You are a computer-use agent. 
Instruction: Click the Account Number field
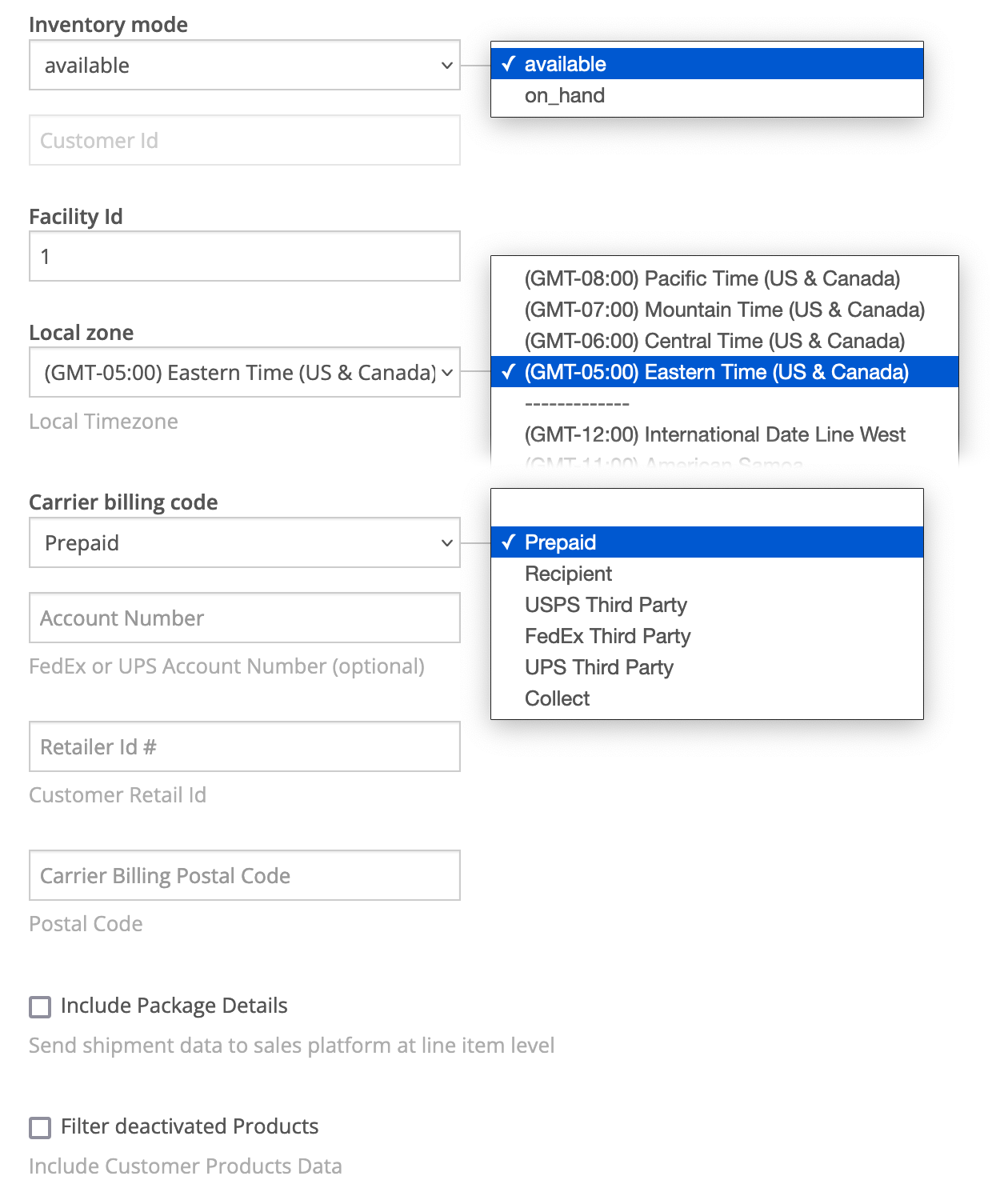tap(244, 618)
